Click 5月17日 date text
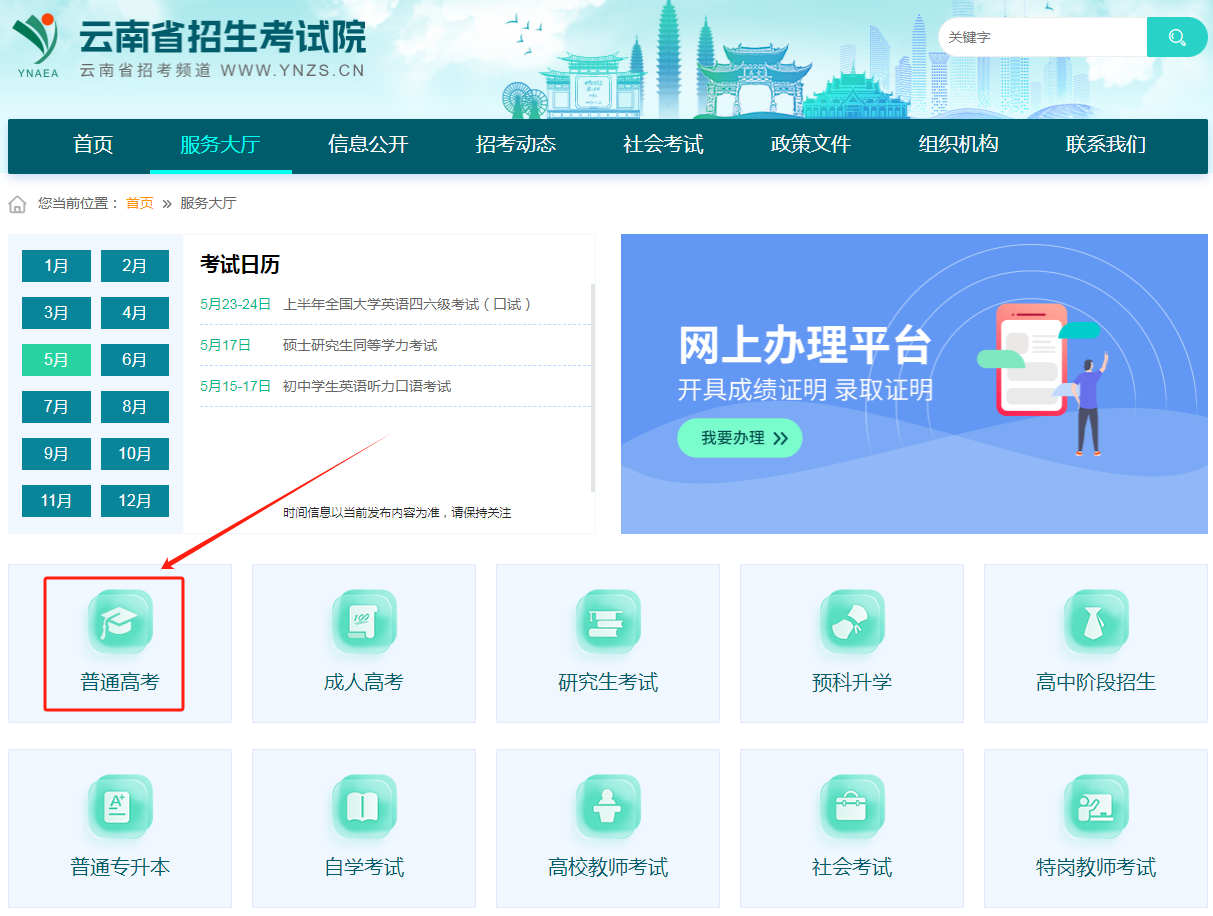This screenshot has width=1213, height=916. (225, 345)
